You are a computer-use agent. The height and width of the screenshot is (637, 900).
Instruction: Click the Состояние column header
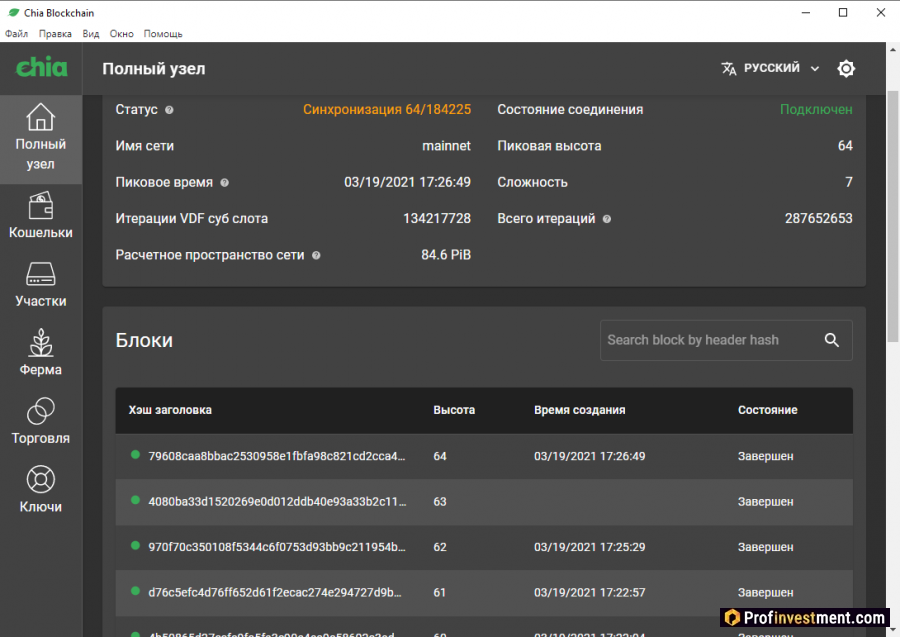767,410
